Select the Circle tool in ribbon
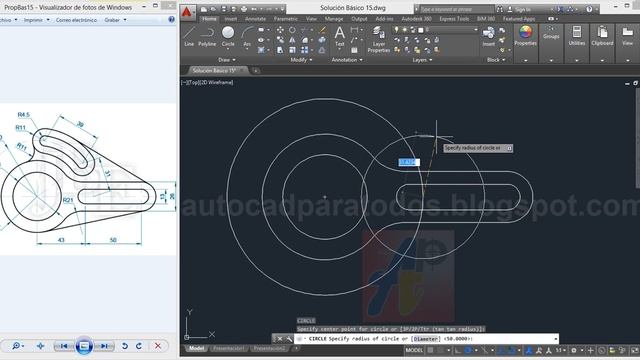Screen dimensions: 640x360 click(228, 36)
